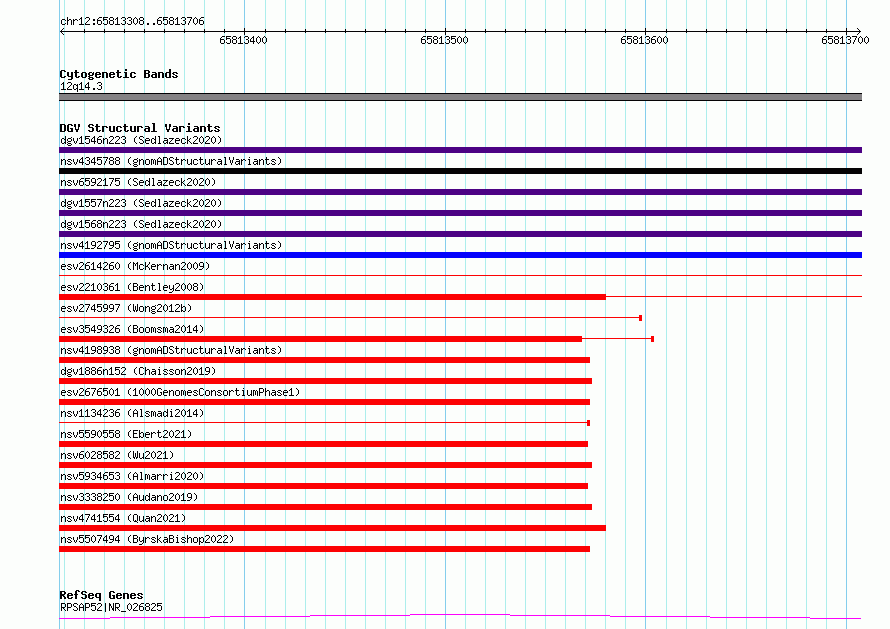This screenshot has height=629, width=890.
Task: Select the red nsv5934653 variant bar
Action: pyautogui.click(x=324, y=486)
